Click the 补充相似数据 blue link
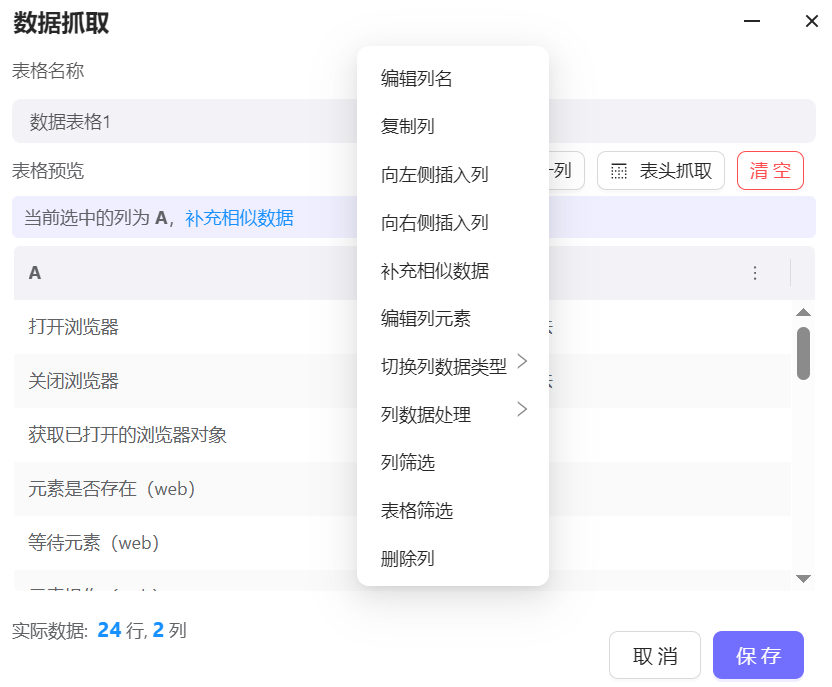Screen dimensions: 832x687 pyautogui.click(x=239, y=218)
